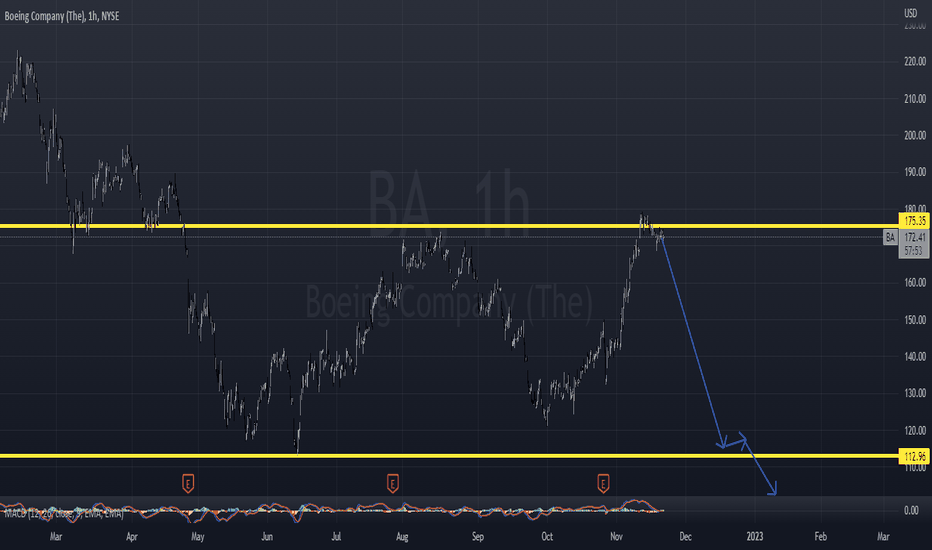Click the MACD 0.00 scale value

(x=911, y=511)
